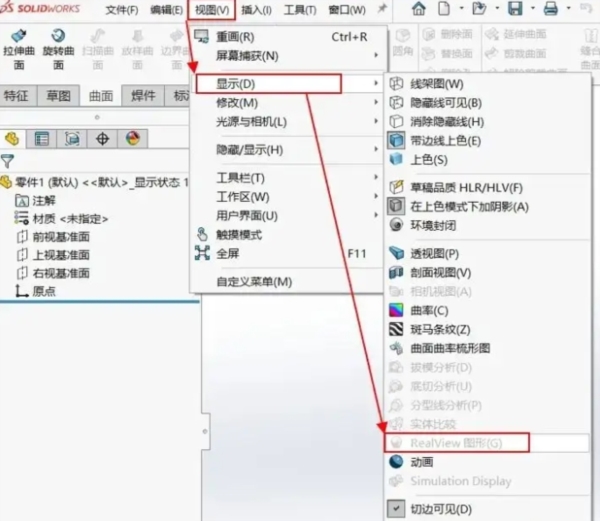The height and width of the screenshot is (521, 600).
Task: Select the 旋转曲面 surface tool
Action: pyautogui.click(x=58, y=50)
